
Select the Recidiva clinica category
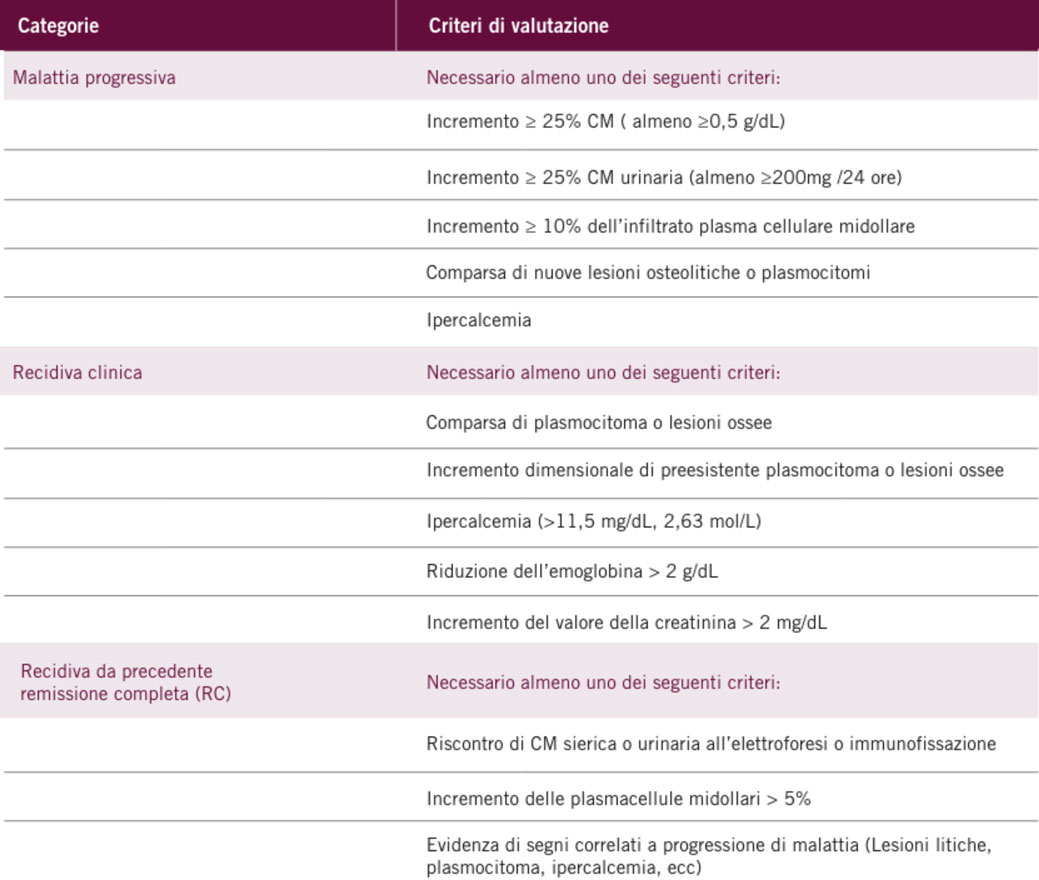point(78,372)
